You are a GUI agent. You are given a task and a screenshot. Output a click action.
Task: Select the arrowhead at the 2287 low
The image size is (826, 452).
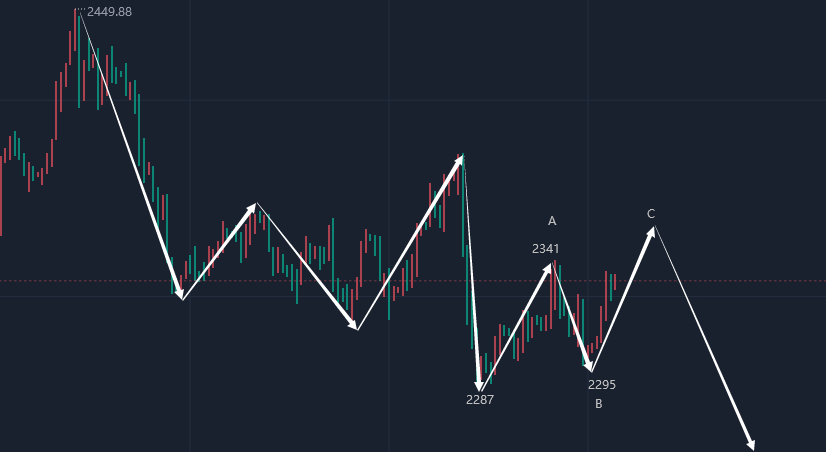point(479,384)
